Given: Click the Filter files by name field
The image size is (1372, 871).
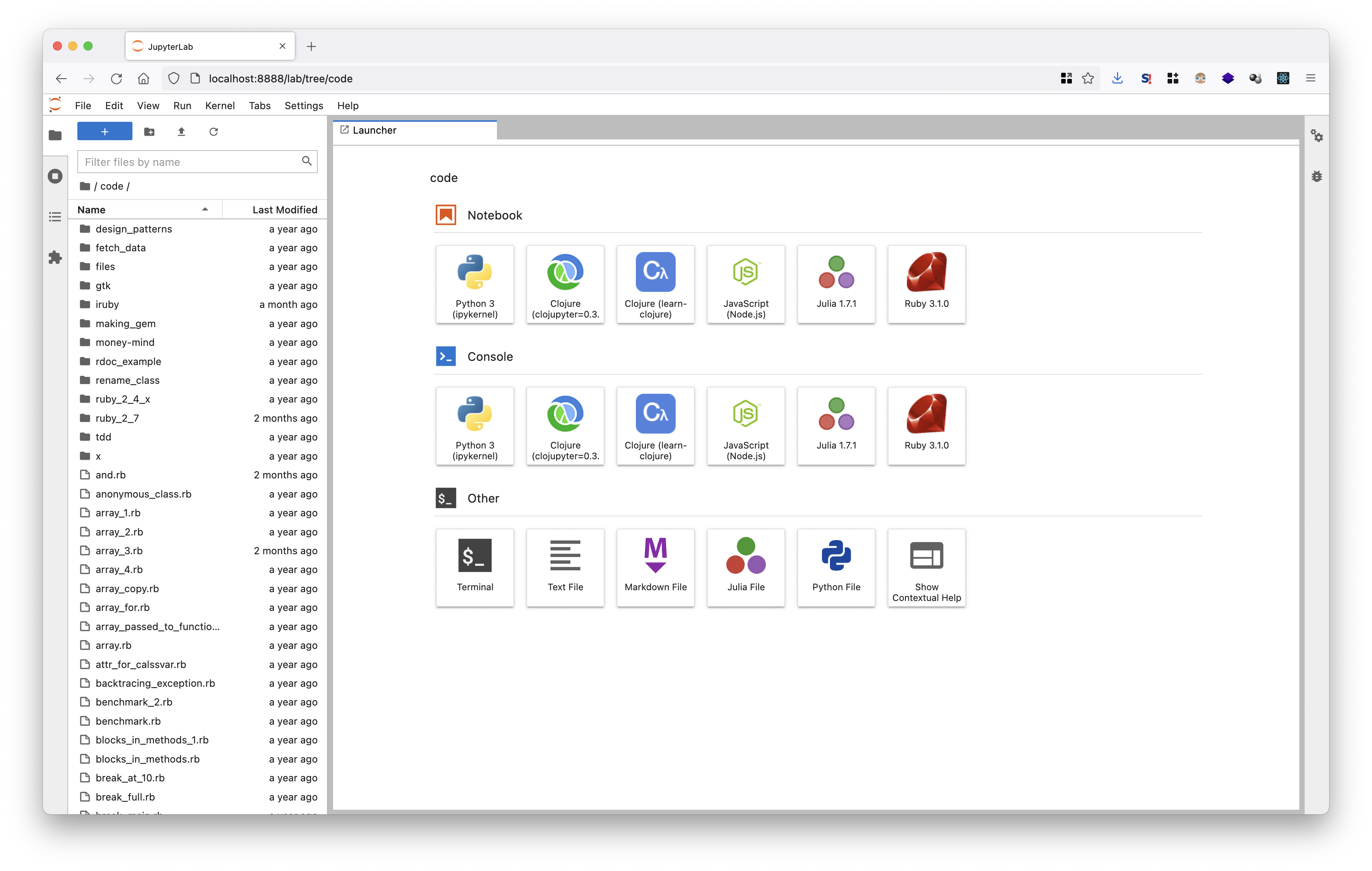Looking at the screenshot, I should point(188,162).
